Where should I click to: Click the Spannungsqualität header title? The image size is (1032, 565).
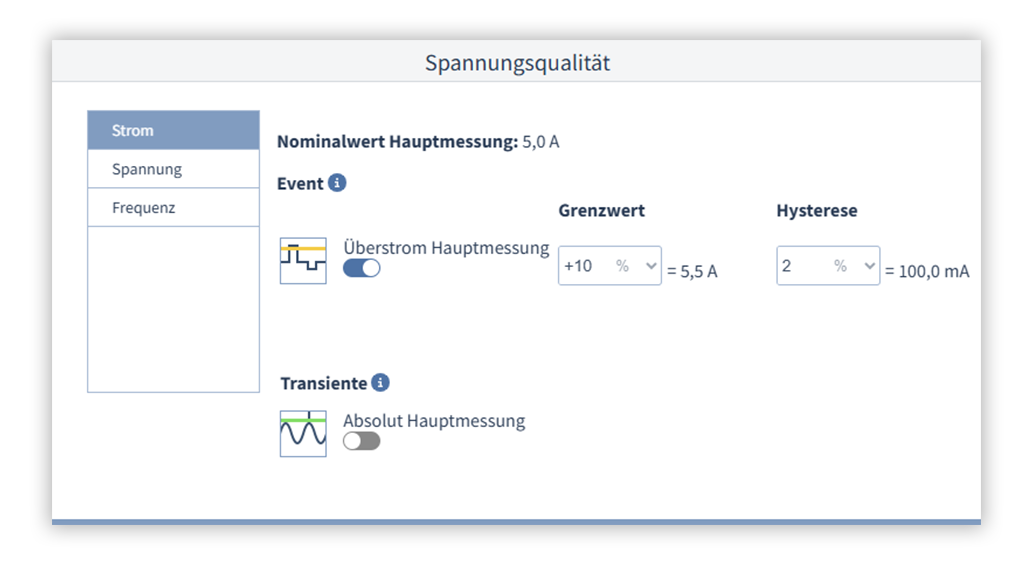(517, 63)
